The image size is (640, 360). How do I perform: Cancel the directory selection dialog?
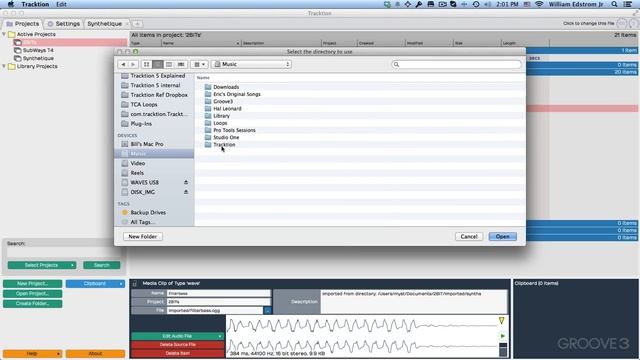(469, 237)
